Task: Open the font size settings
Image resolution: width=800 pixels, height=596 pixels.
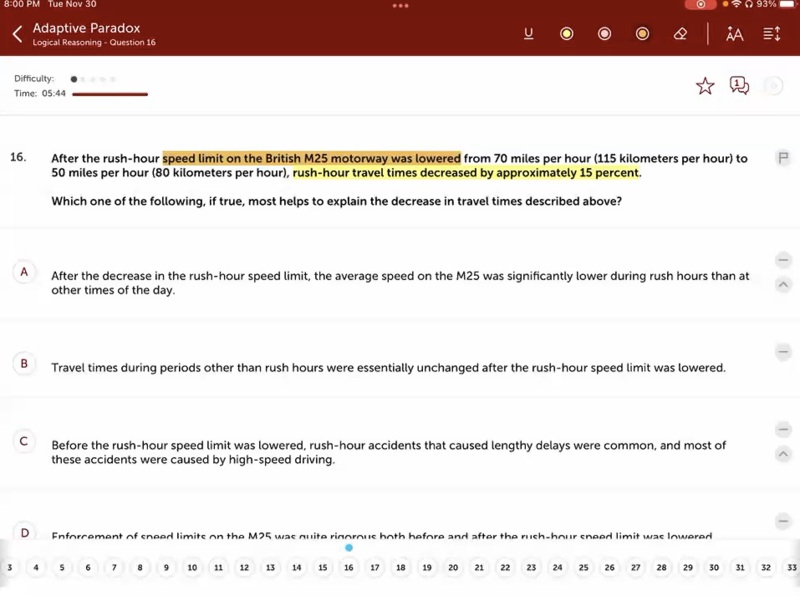Action: (x=734, y=34)
